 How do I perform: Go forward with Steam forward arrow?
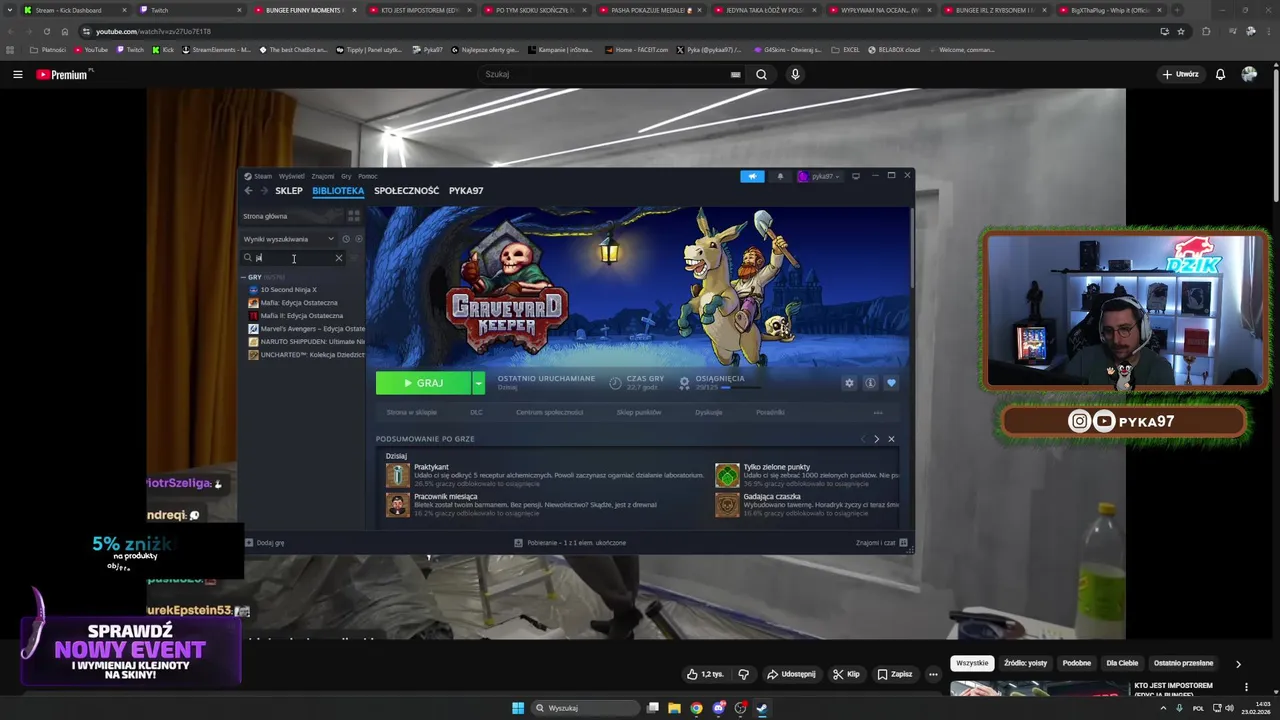263,190
